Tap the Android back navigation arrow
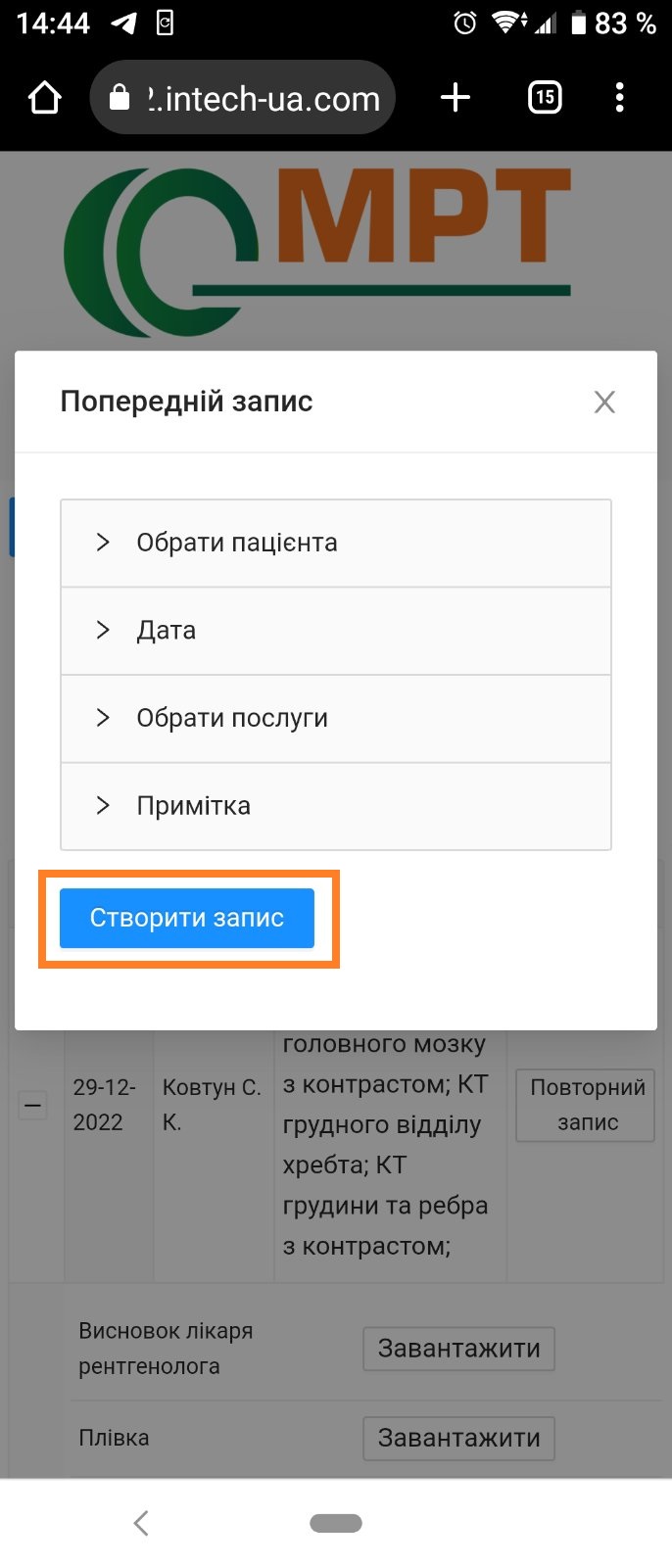 tap(142, 1522)
